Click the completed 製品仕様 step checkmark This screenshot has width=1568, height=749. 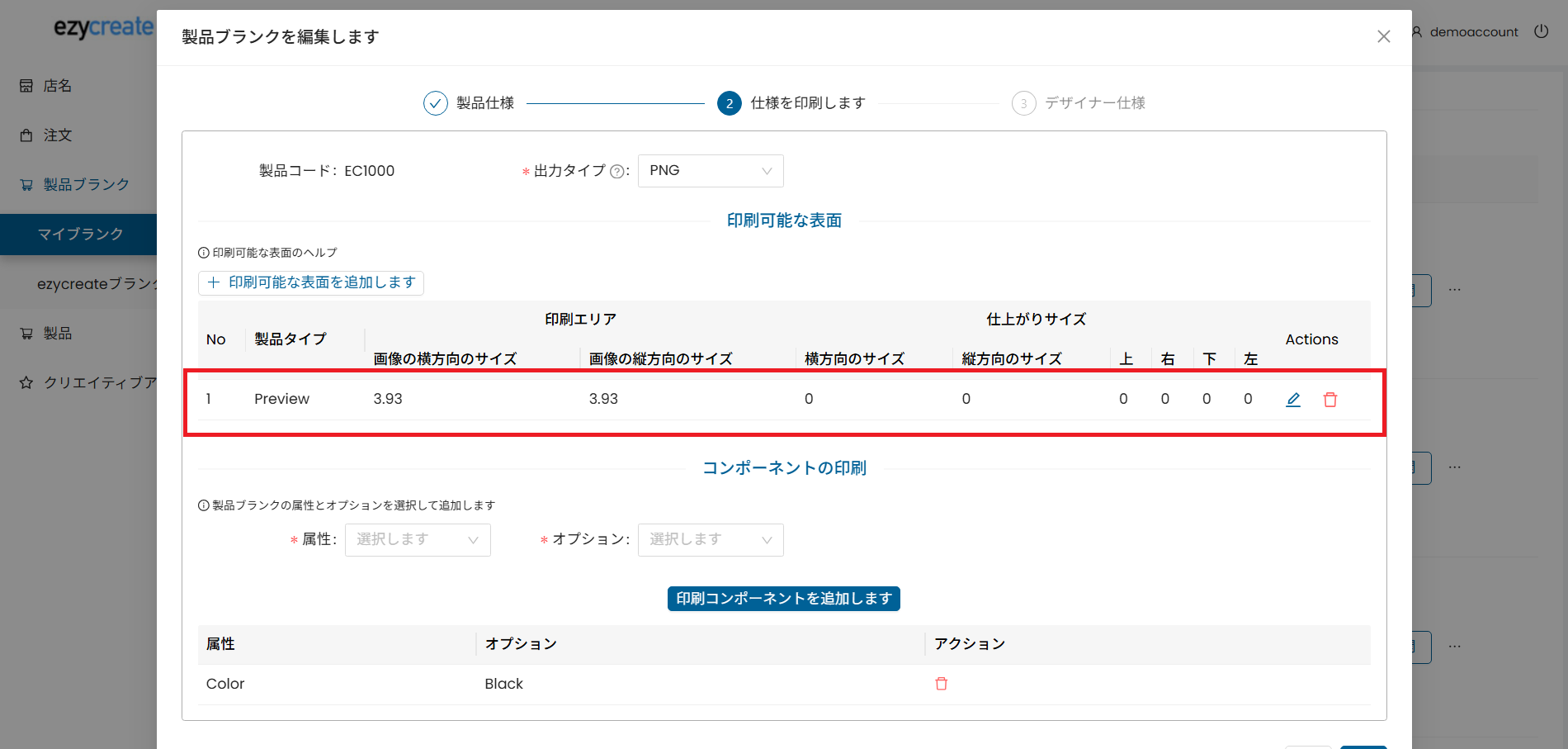click(436, 103)
